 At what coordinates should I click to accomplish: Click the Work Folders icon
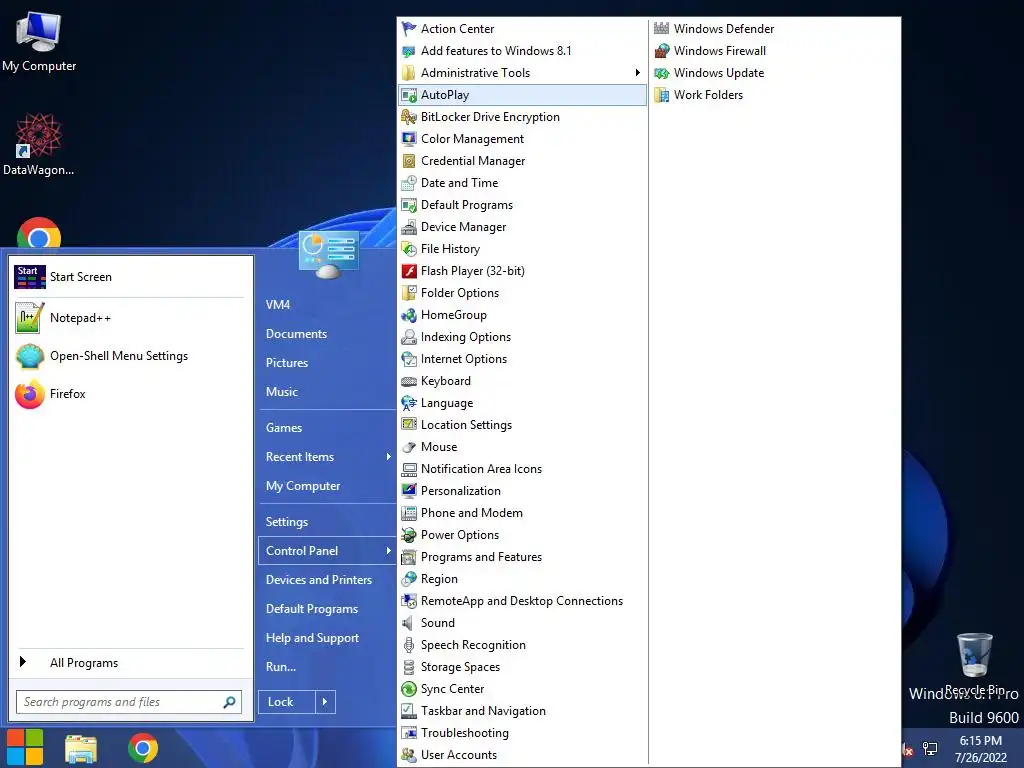[662, 95]
